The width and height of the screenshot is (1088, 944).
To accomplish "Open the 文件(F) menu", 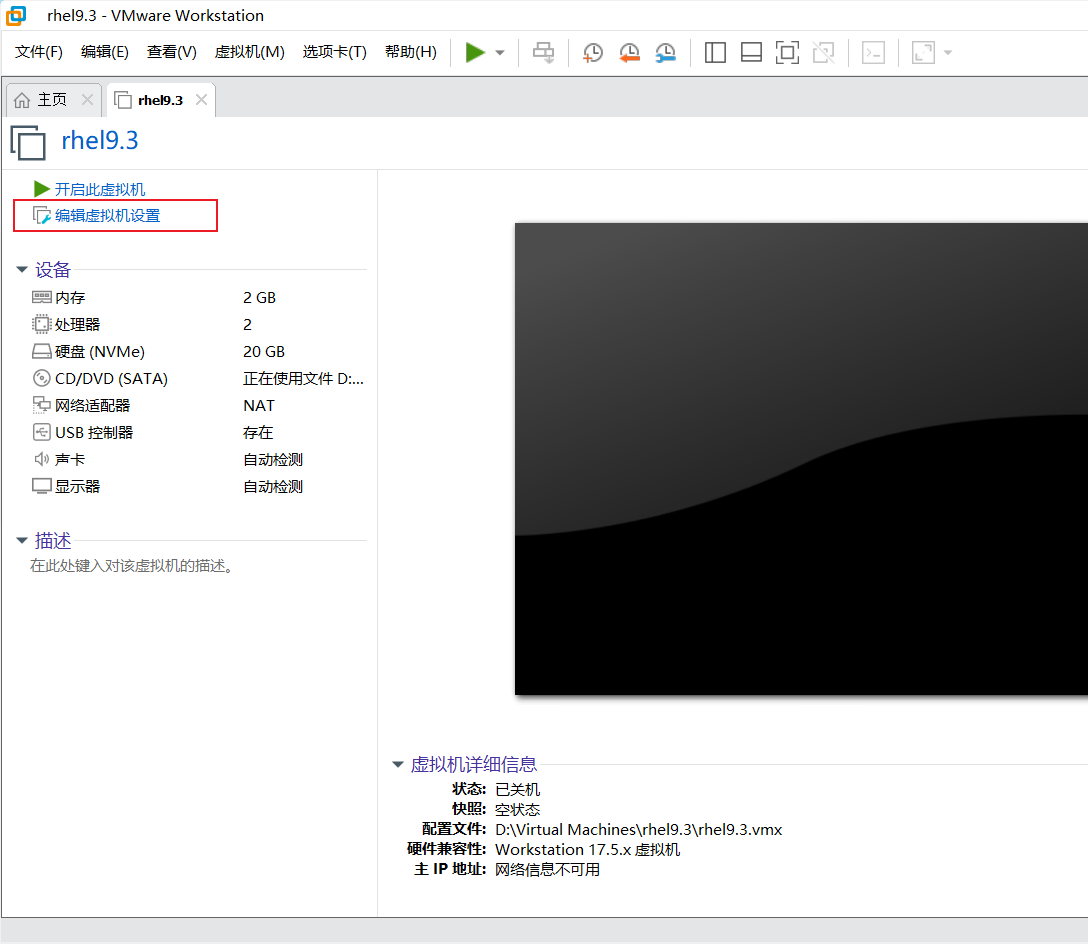I will coord(39,52).
